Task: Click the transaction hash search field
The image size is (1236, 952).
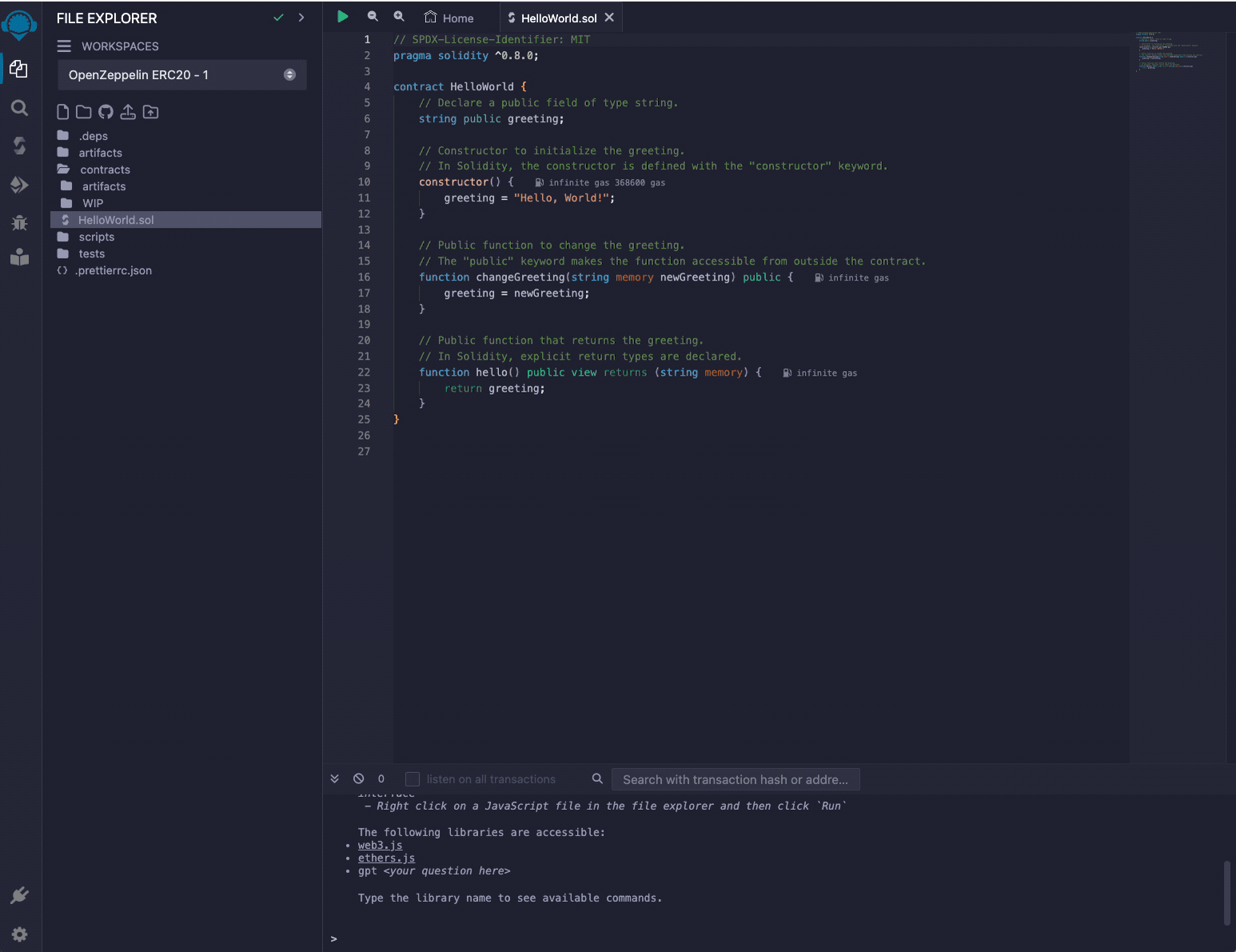Action: [735, 779]
